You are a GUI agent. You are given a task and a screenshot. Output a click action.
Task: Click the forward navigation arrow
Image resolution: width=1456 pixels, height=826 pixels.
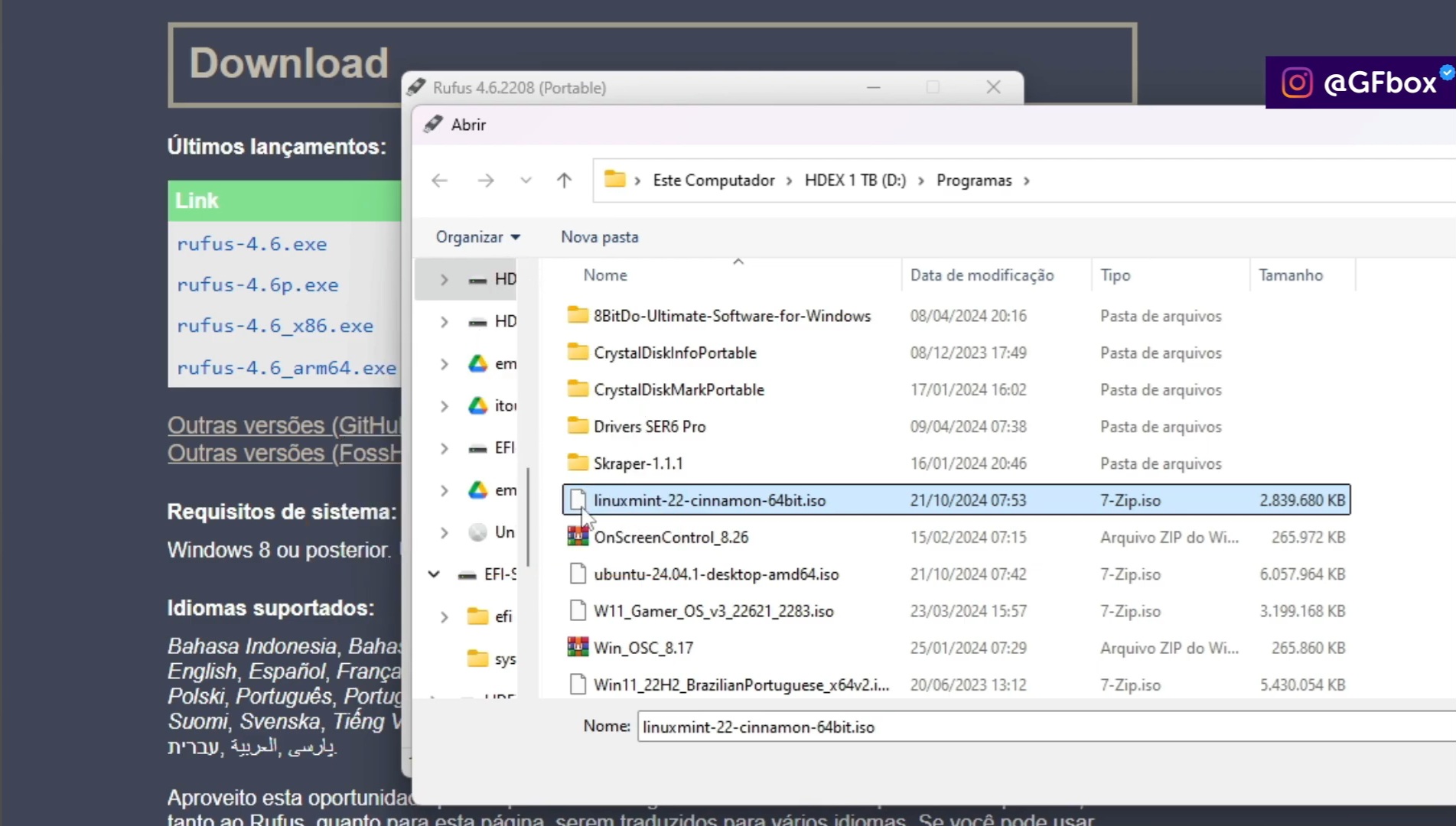coord(485,180)
